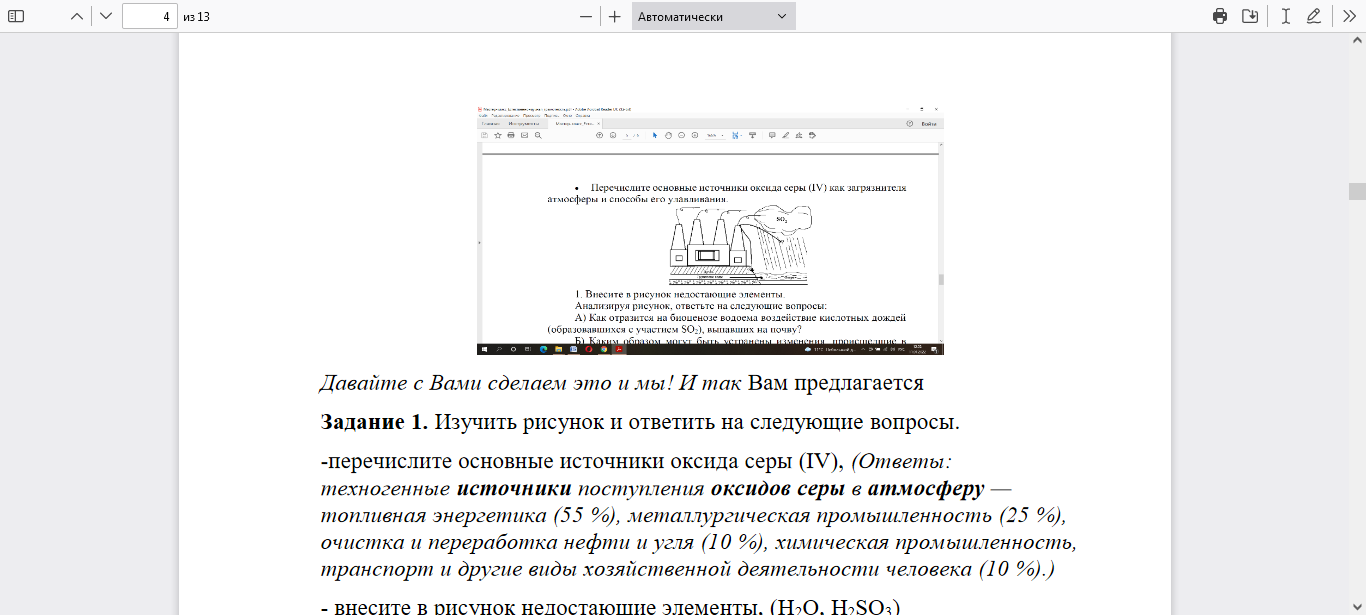Image resolution: width=1366 pixels, height=615 pixels.
Task: Click the 'из 13' page count label
Action: coord(197,17)
